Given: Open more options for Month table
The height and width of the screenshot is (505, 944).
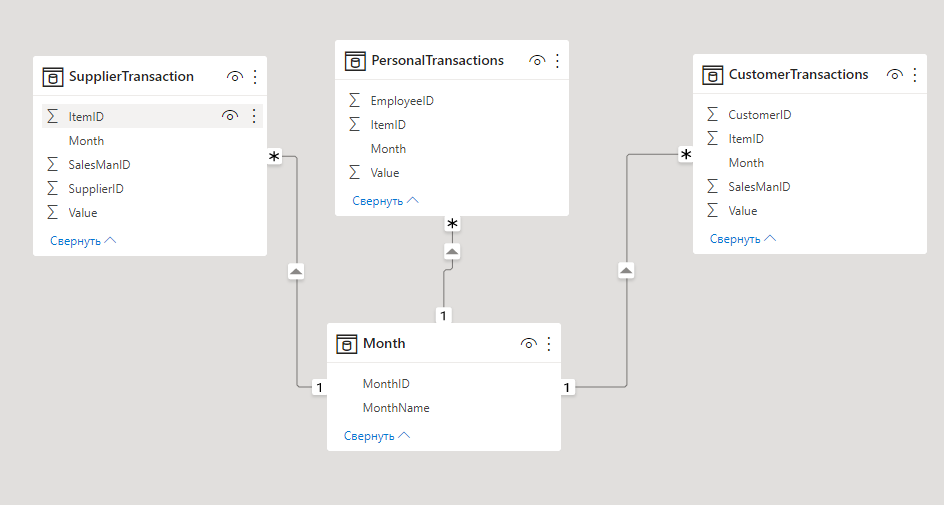Looking at the screenshot, I should tap(549, 344).
